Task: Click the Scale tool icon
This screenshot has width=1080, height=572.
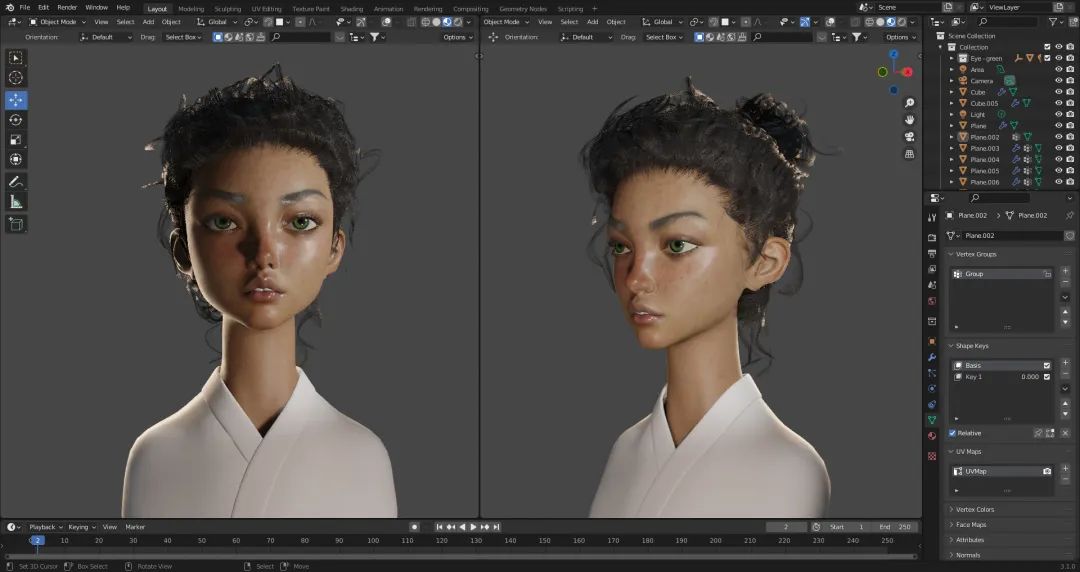Action: 16,139
